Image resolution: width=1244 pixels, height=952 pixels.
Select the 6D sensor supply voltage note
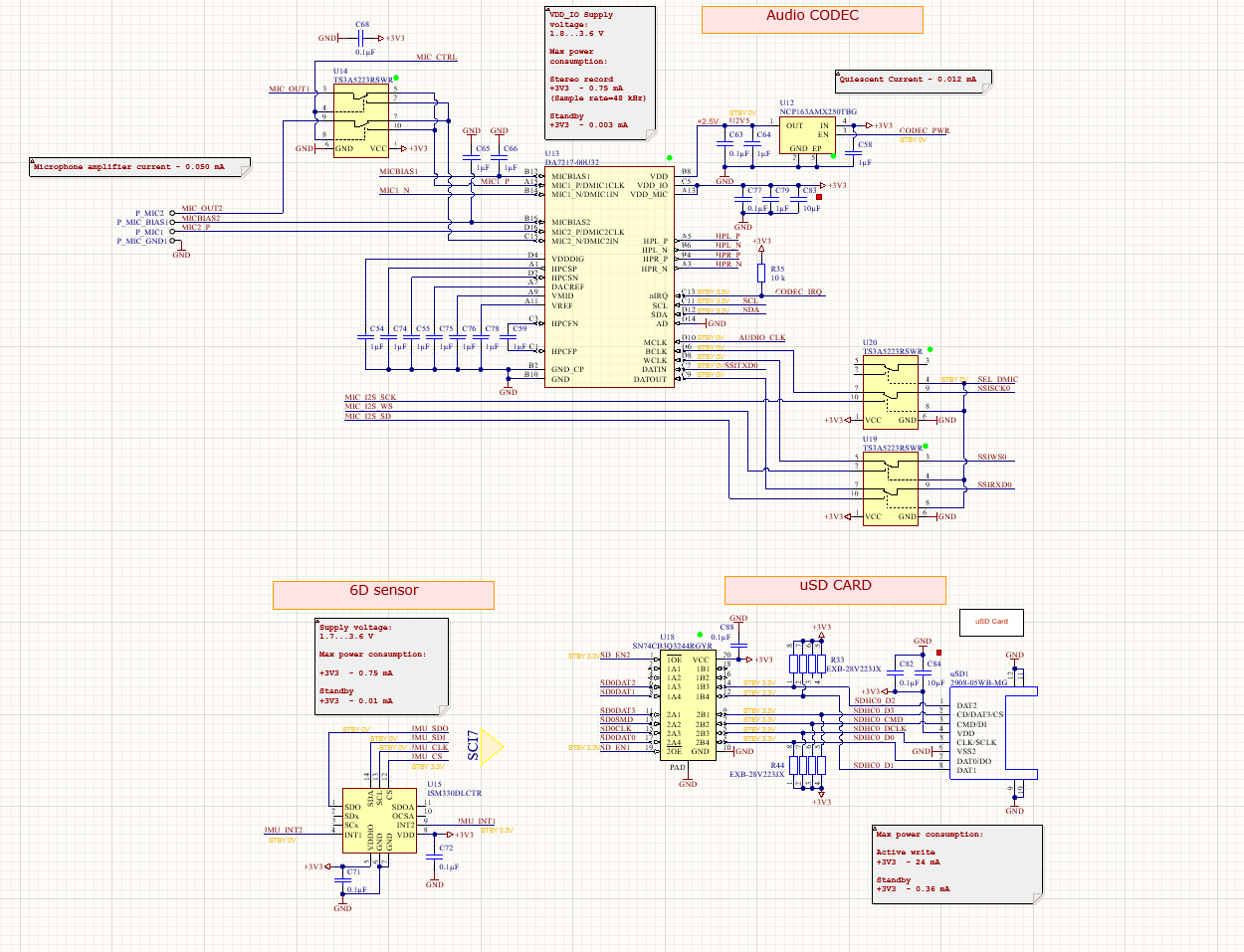(x=382, y=666)
